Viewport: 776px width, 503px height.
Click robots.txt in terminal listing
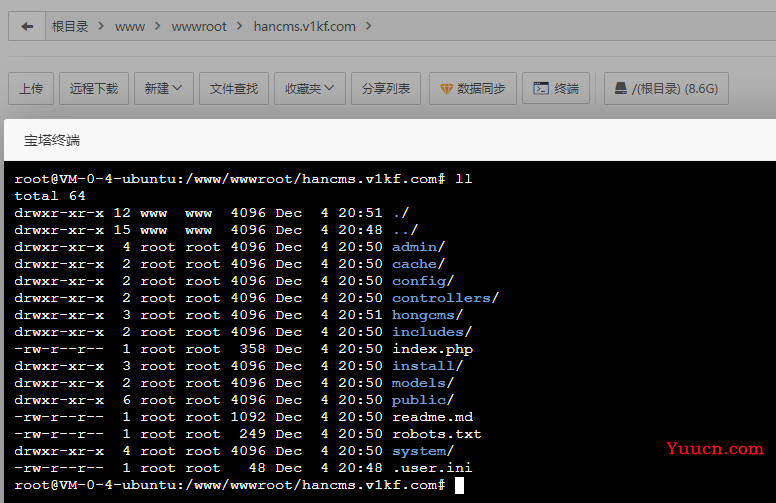pyautogui.click(x=437, y=434)
